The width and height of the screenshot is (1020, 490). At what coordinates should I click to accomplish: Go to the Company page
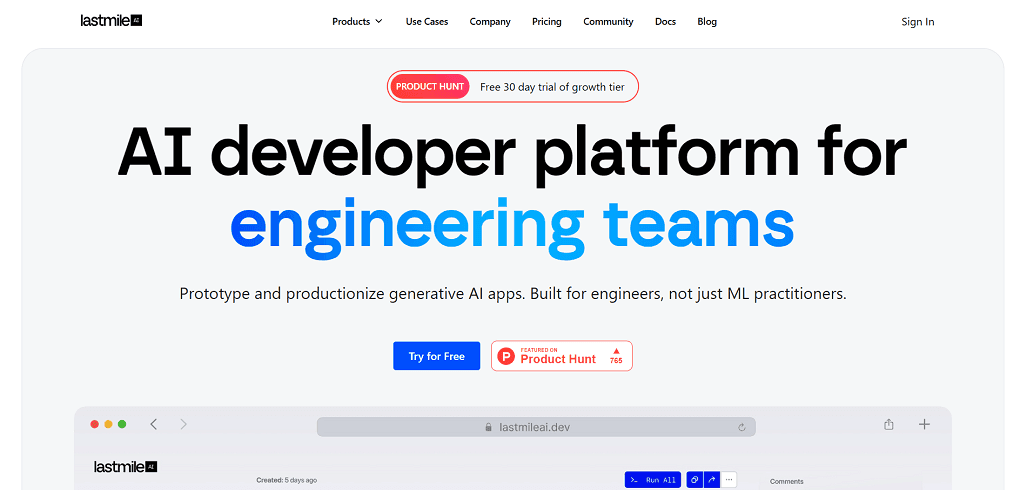coord(490,21)
